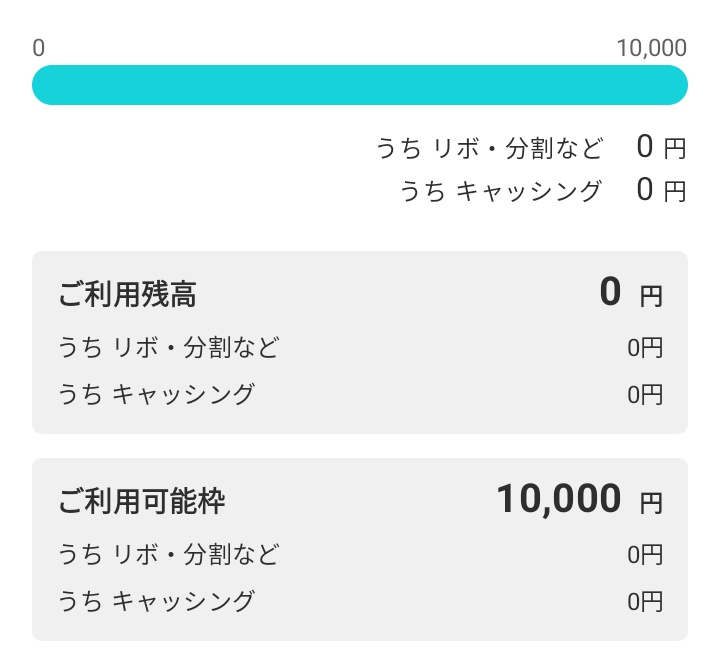
Task: Select the うち リボ・分割など label under the bar
Action: (489, 148)
